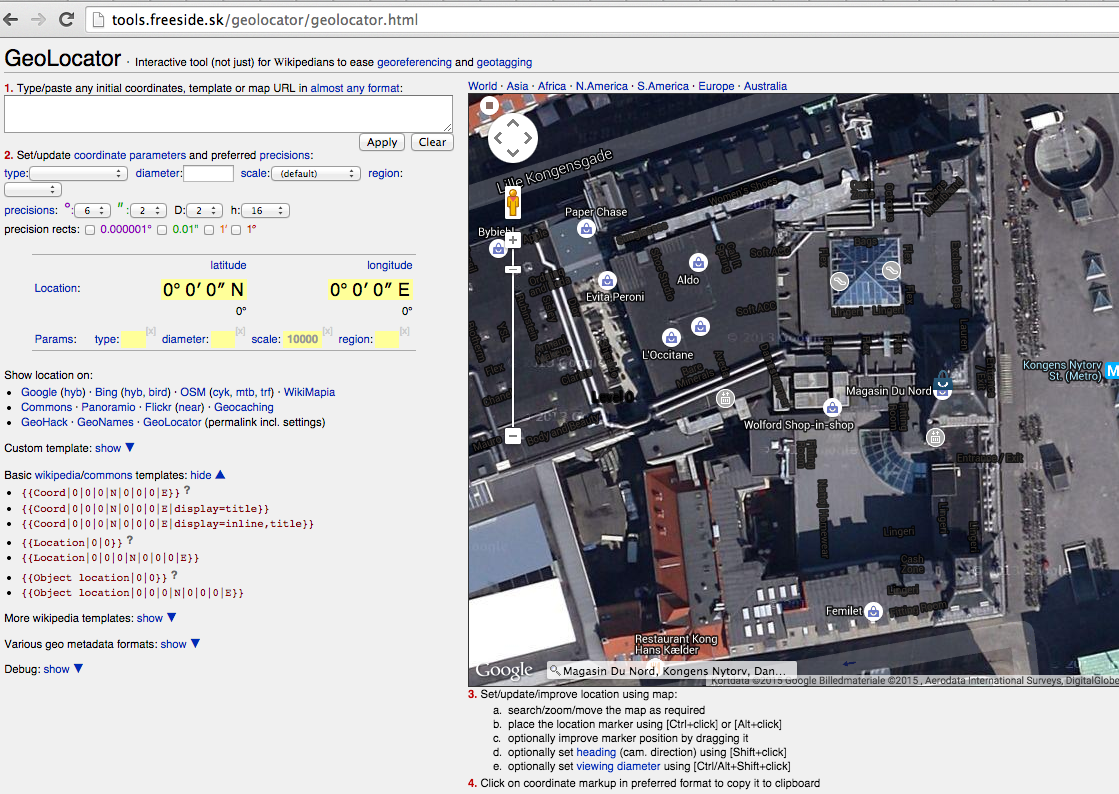Jump the map to World view

(x=482, y=86)
